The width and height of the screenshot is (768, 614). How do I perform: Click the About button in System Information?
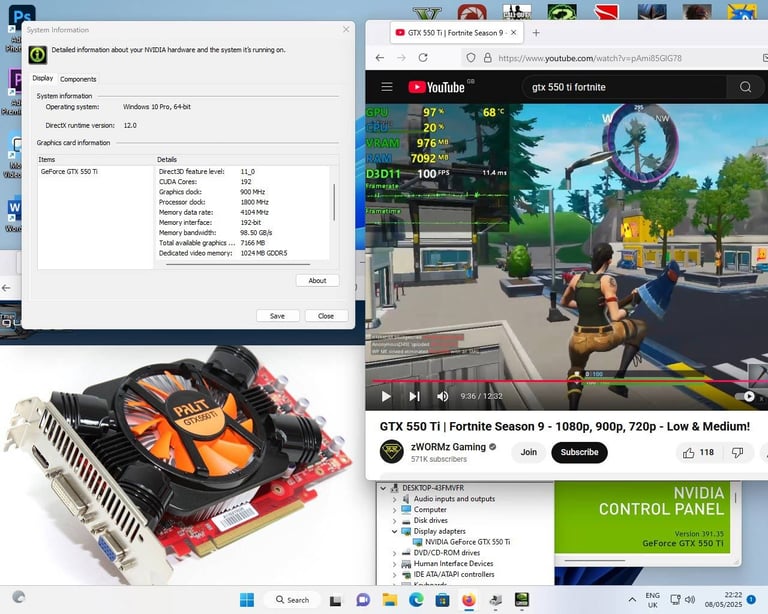tap(317, 281)
